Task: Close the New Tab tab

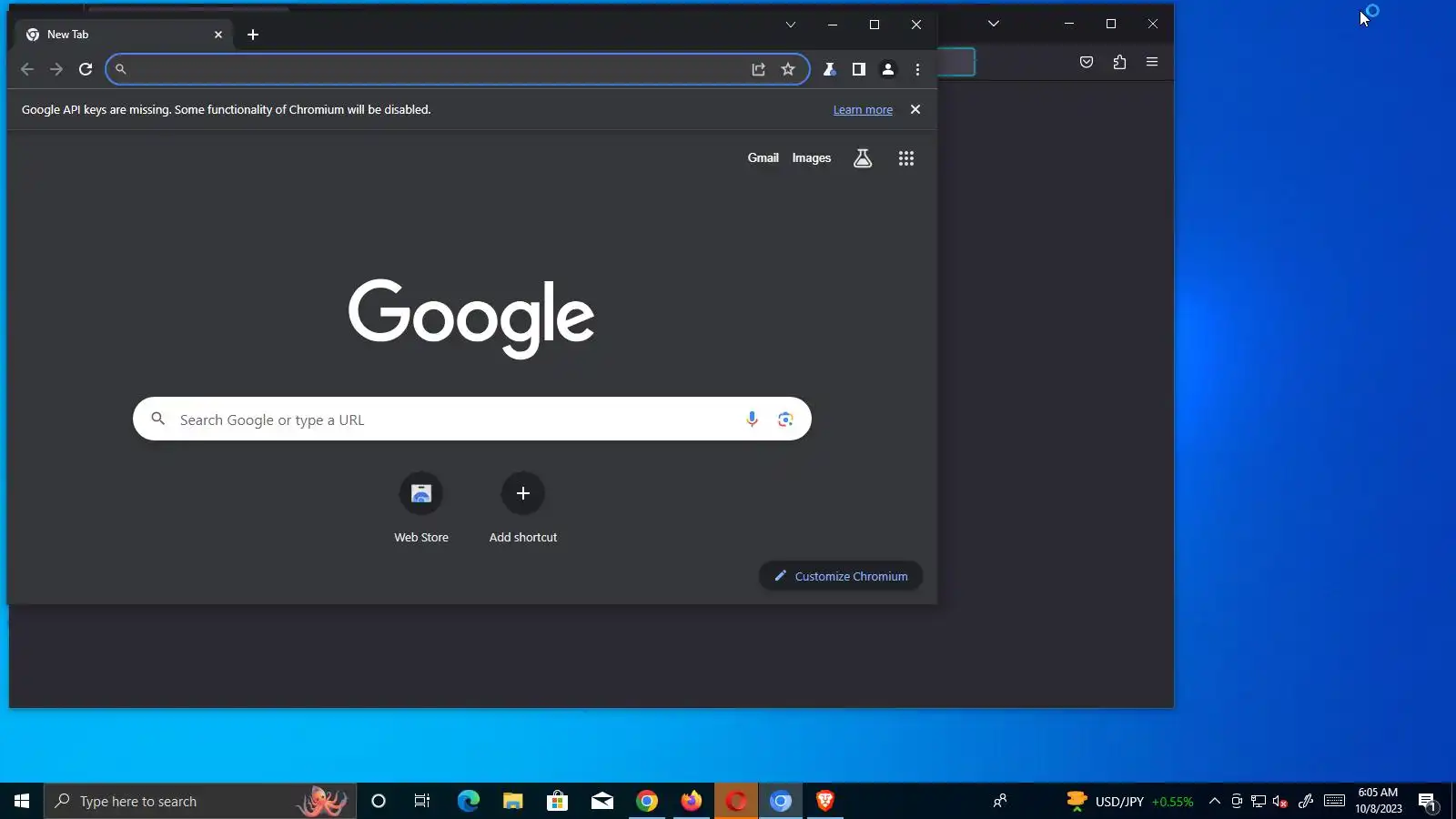Action: [218, 35]
